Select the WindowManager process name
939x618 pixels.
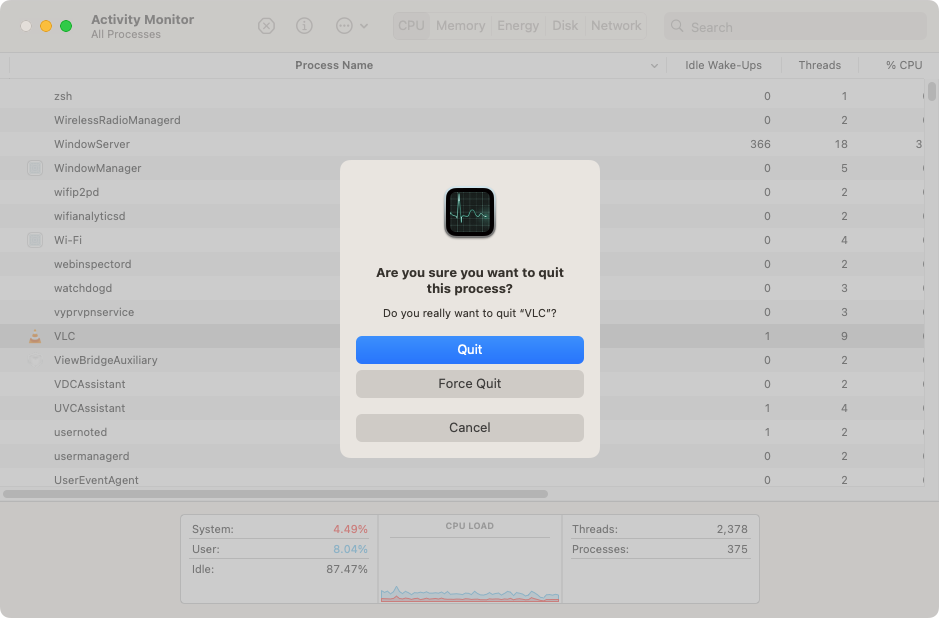pos(98,168)
